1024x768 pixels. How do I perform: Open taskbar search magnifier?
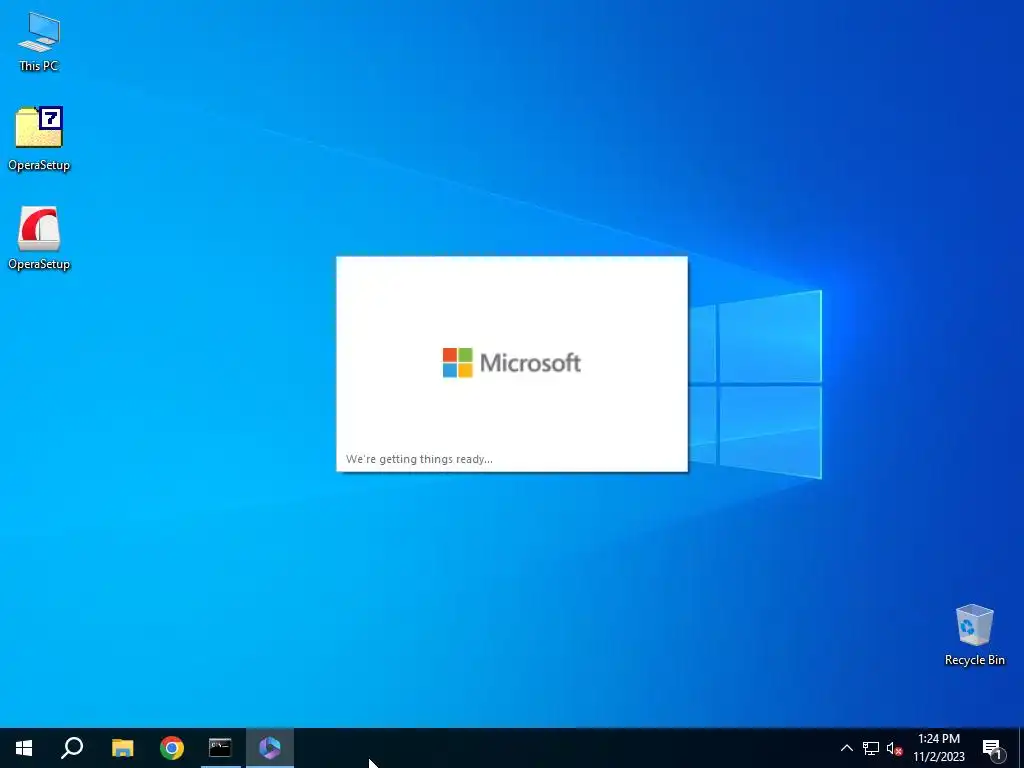pos(72,748)
